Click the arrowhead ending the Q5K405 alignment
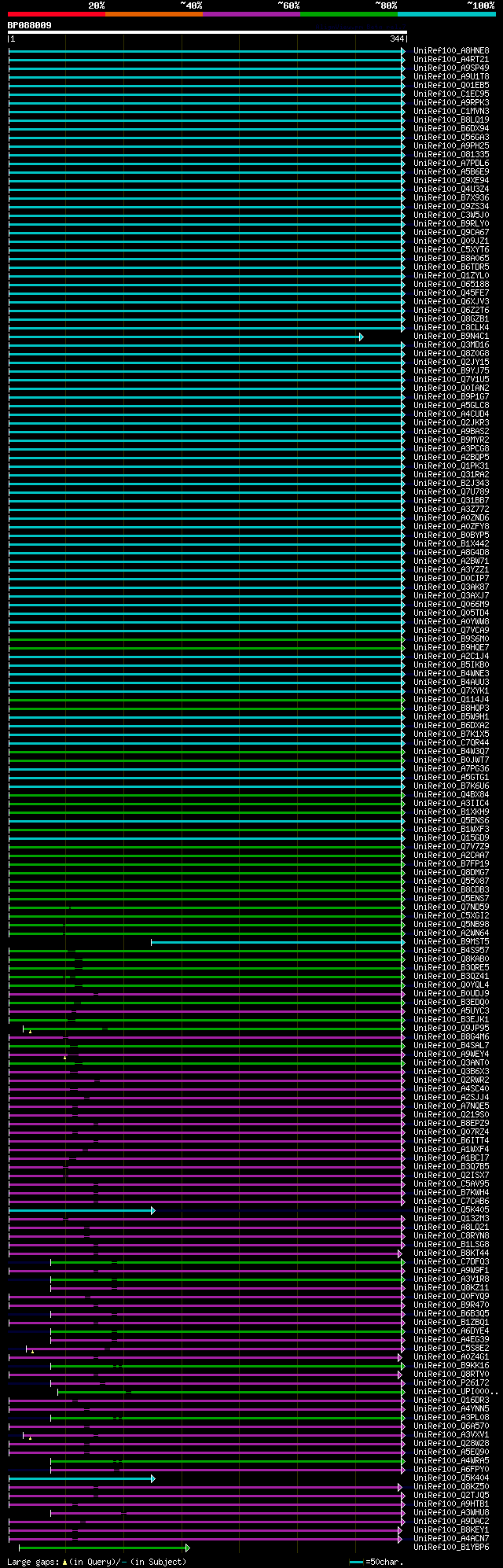Image resolution: width=503 pixels, height=1568 pixels. [153, 1210]
